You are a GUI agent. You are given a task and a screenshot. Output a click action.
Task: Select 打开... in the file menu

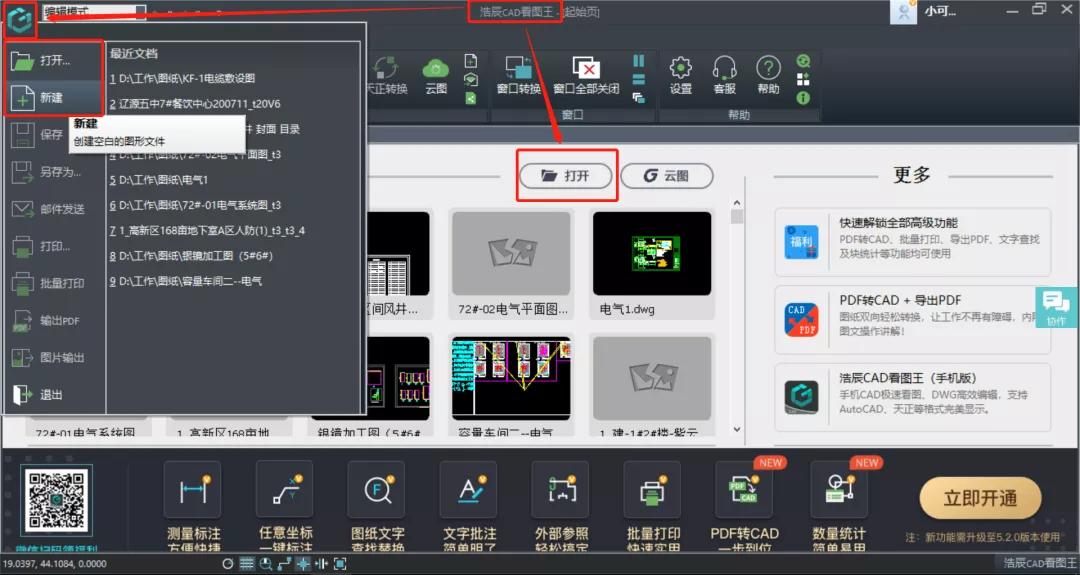click(x=54, y=61)
